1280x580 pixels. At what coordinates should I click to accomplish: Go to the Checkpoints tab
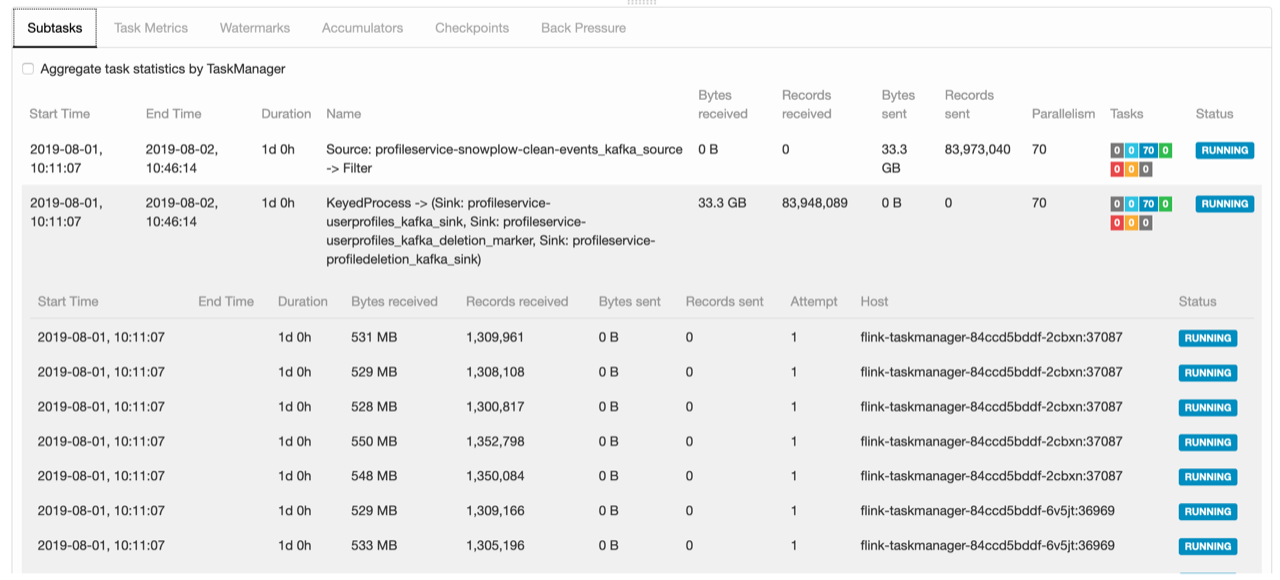[471, 28]
